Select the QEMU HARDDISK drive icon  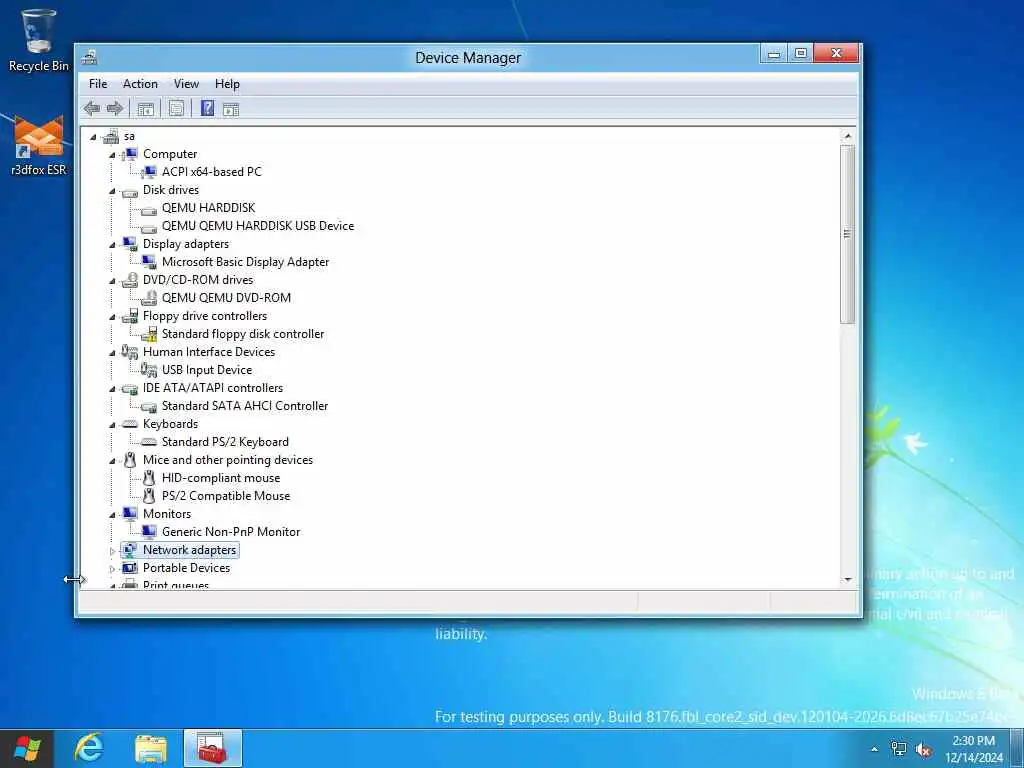click(149, 209)
